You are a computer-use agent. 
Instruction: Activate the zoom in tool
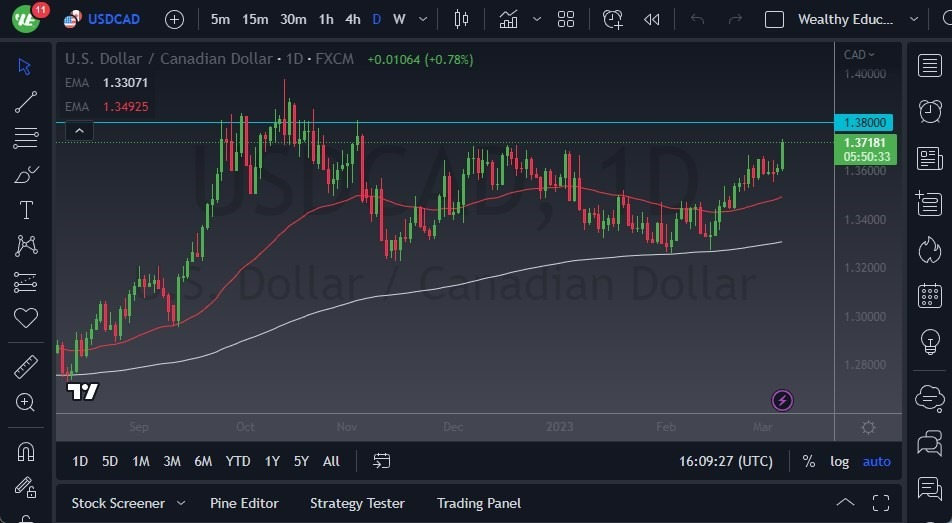[x=26, y=402]
